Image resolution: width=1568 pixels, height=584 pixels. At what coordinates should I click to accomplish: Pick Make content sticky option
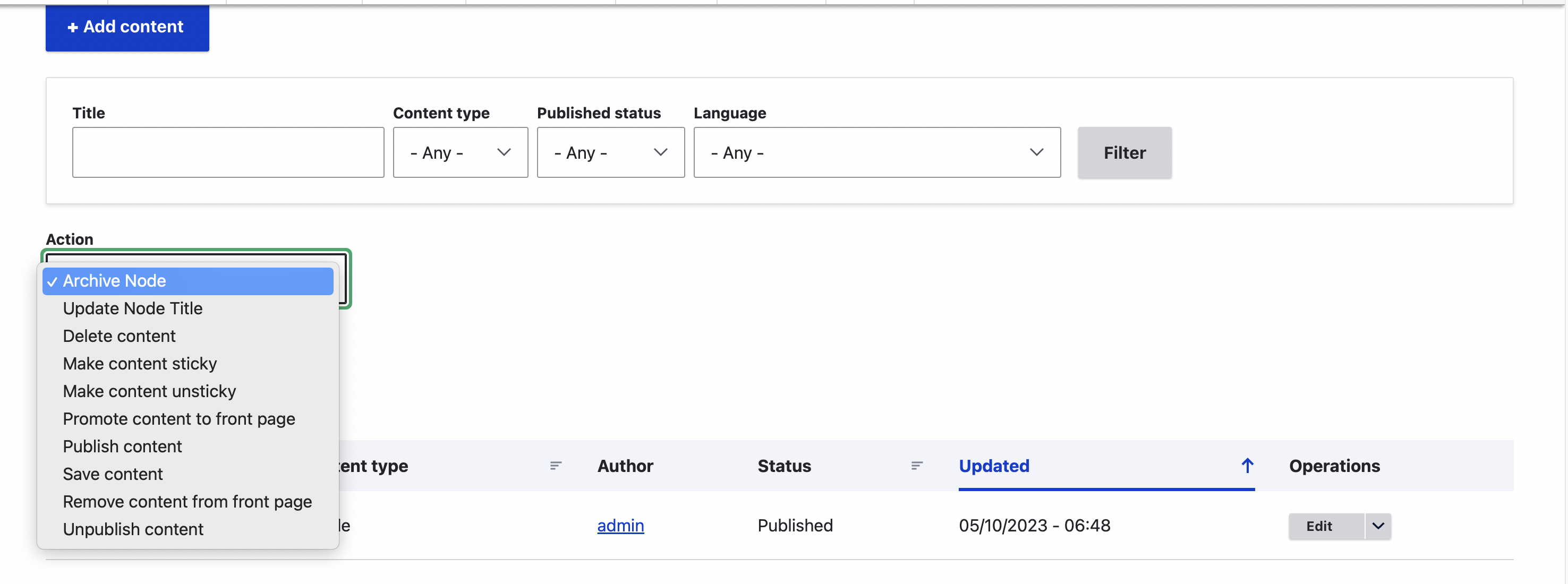click(139, 364)
